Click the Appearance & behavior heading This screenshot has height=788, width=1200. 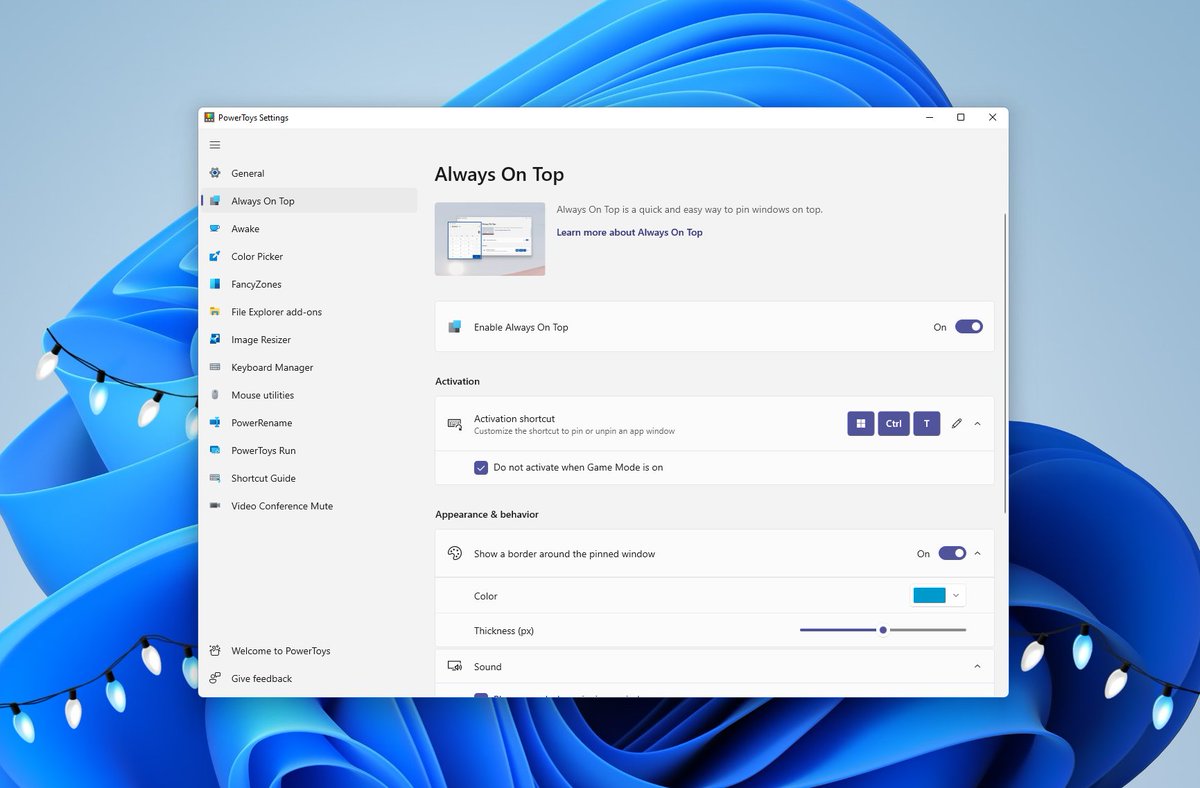(487, 514)
